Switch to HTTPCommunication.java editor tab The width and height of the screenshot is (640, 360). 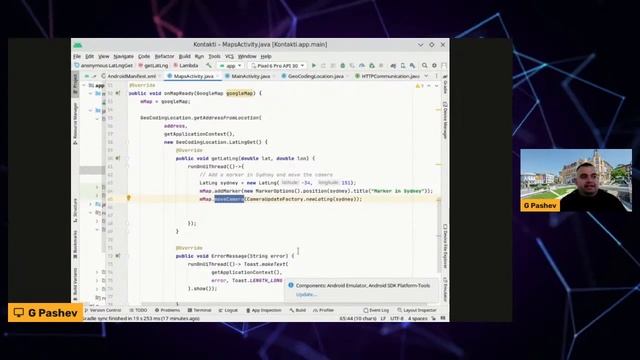point(390,76)
